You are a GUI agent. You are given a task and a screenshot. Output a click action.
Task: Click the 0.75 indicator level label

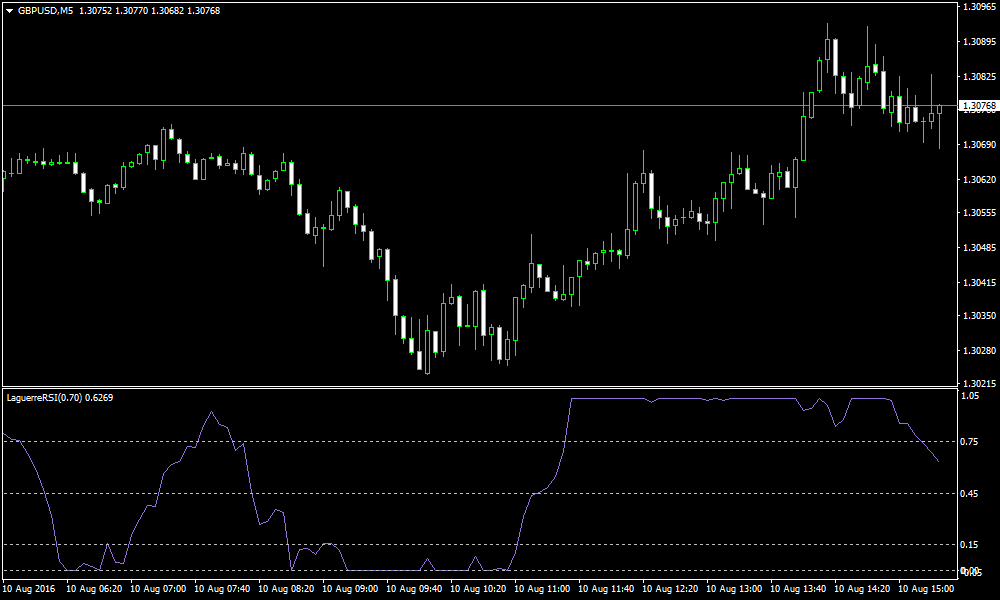(969, 442)
